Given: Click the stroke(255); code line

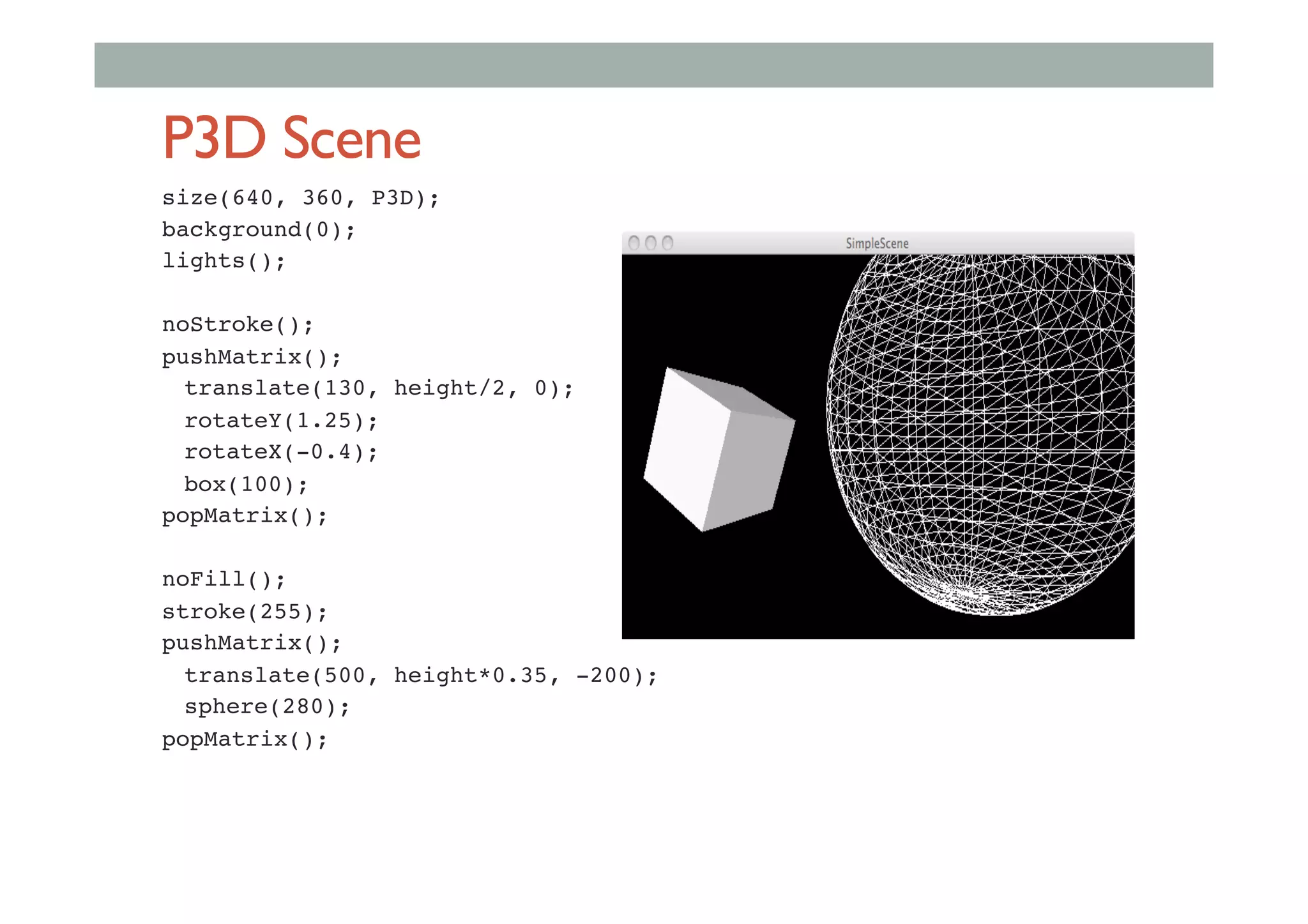Looking at the screenshot, I should [x=245, y=612].
